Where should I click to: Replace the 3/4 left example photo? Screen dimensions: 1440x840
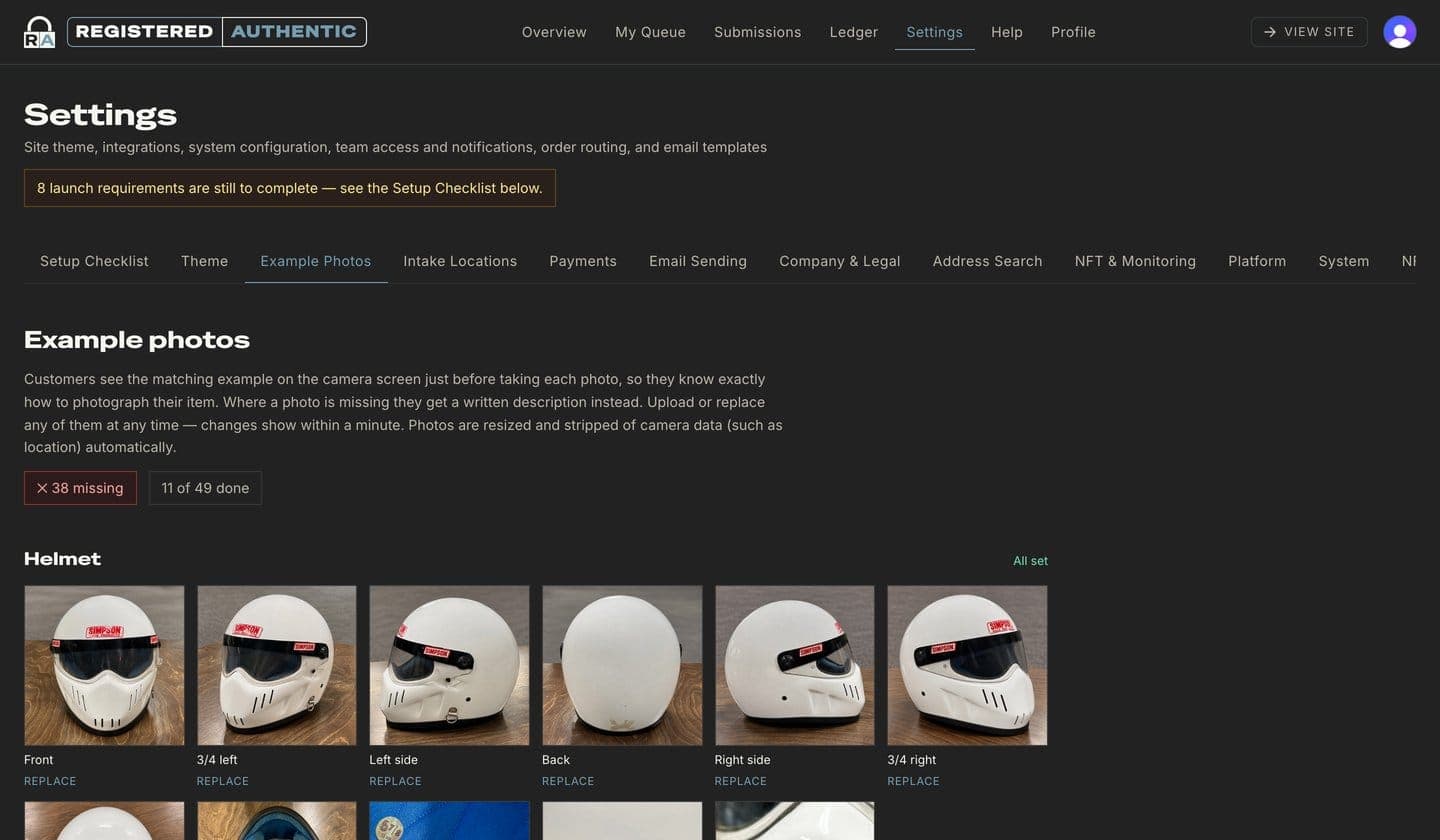pyautogui.click(x=223, y=781)
